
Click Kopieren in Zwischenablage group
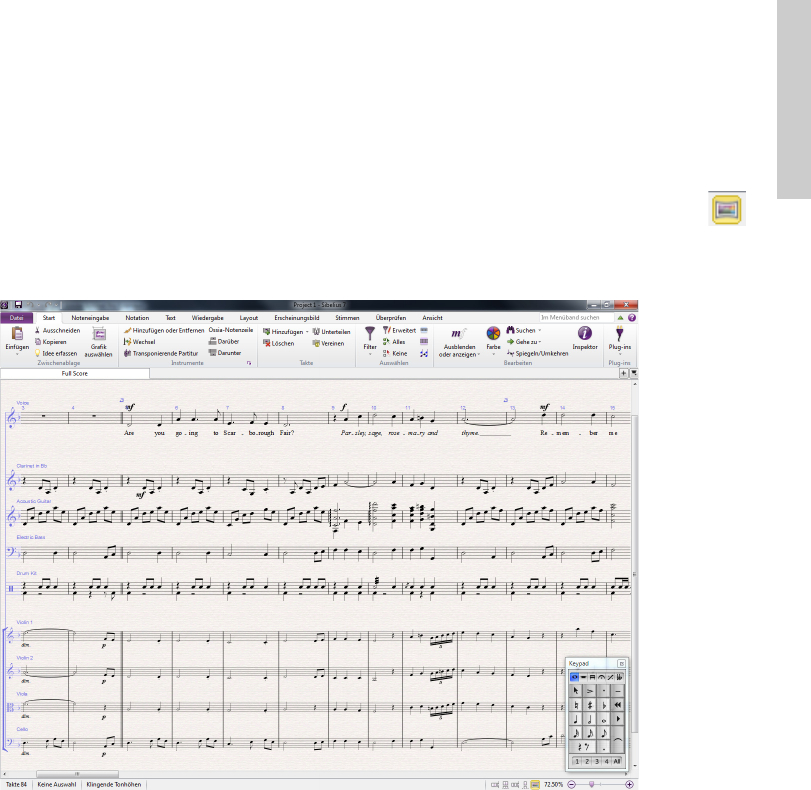tap(51, 342)
